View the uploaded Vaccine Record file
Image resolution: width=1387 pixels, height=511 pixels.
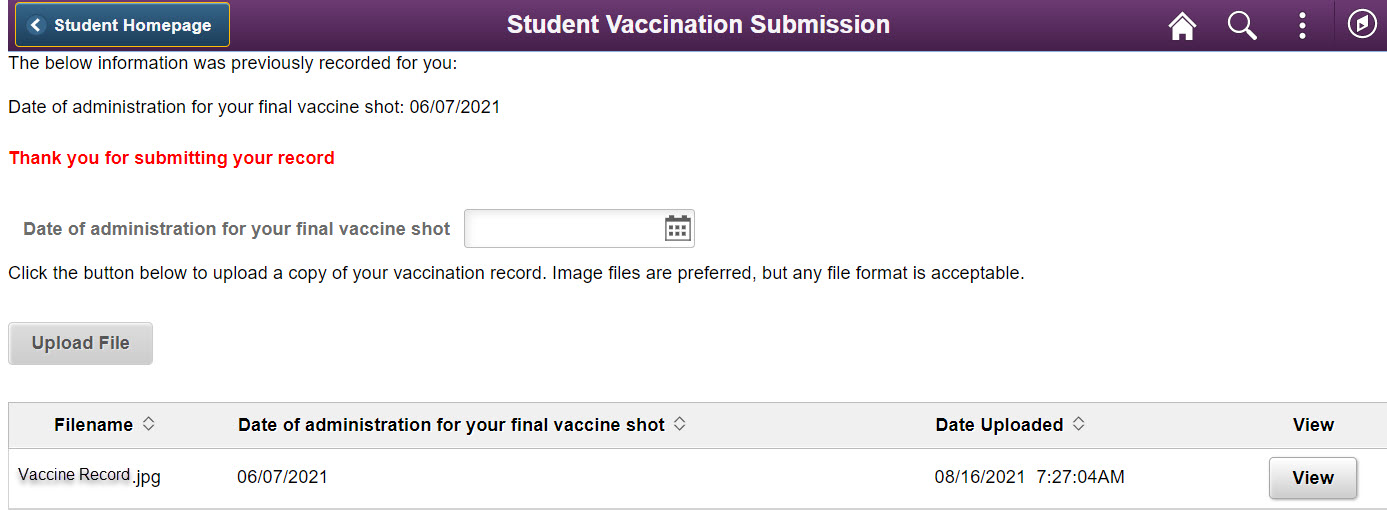coord(1313,478)
